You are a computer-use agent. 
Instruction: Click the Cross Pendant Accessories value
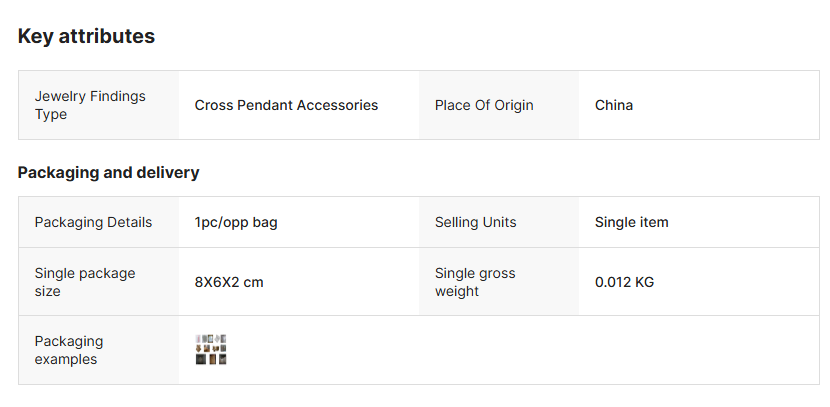click(x=286, y=105)
